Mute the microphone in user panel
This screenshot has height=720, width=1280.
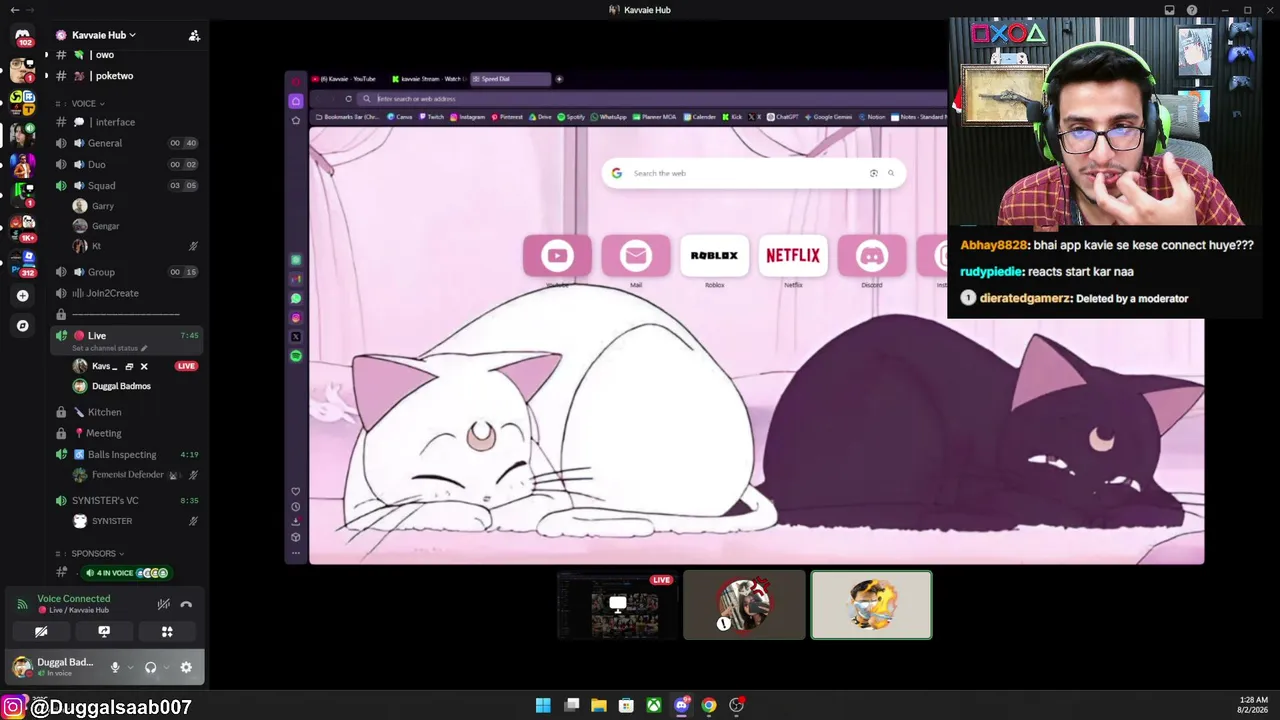click(x=115, y=667)
